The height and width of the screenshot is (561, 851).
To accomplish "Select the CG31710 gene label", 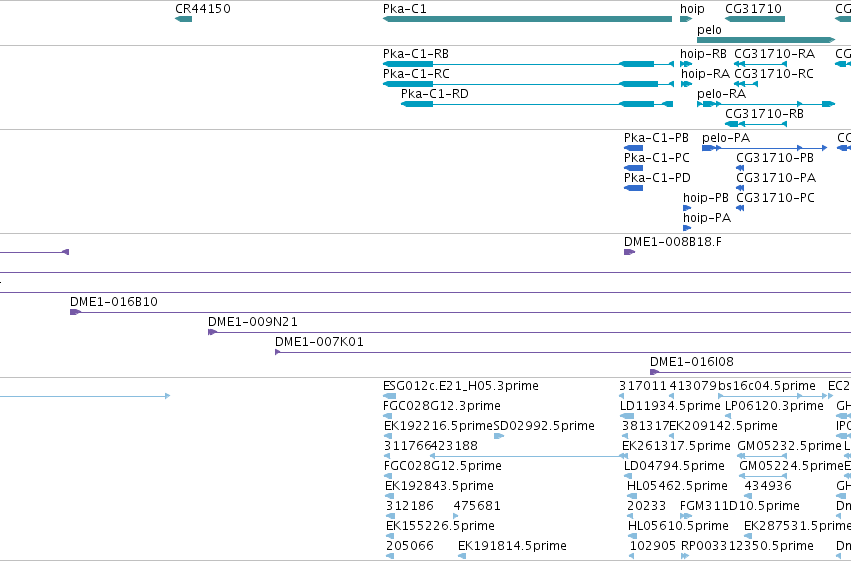I will [x=753, y=9].
